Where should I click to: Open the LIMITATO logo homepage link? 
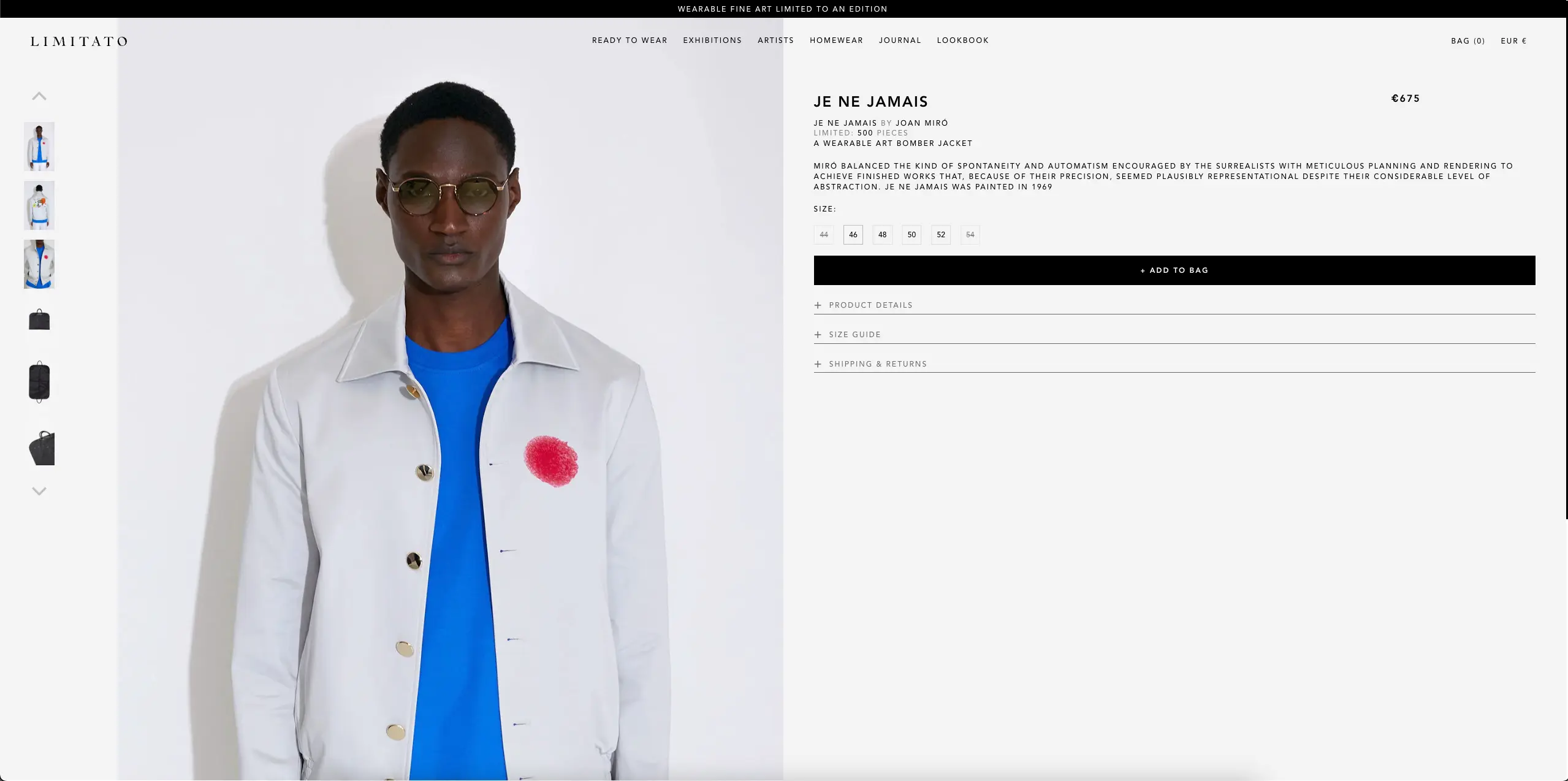79,41
